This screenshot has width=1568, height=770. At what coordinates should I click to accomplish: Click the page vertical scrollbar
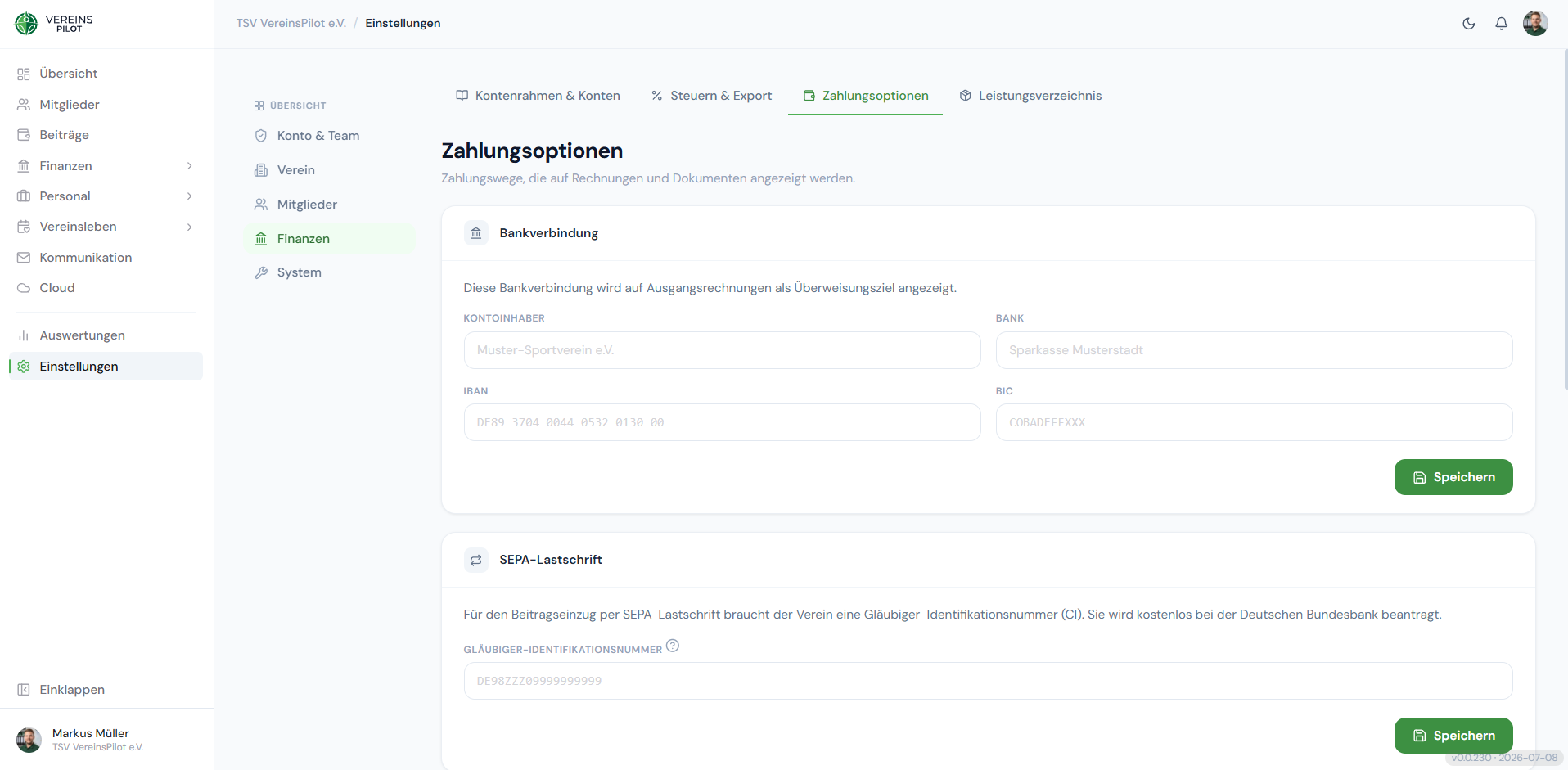point(1565,221)
